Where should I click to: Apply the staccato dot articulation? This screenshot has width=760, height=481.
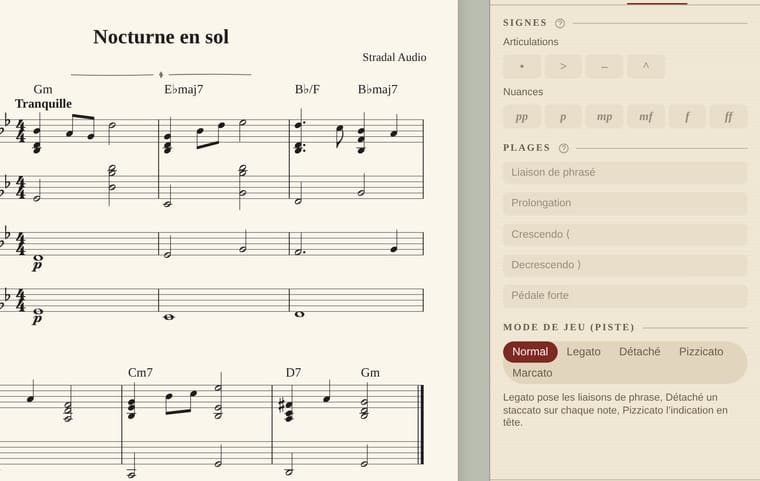coord(522,66)
